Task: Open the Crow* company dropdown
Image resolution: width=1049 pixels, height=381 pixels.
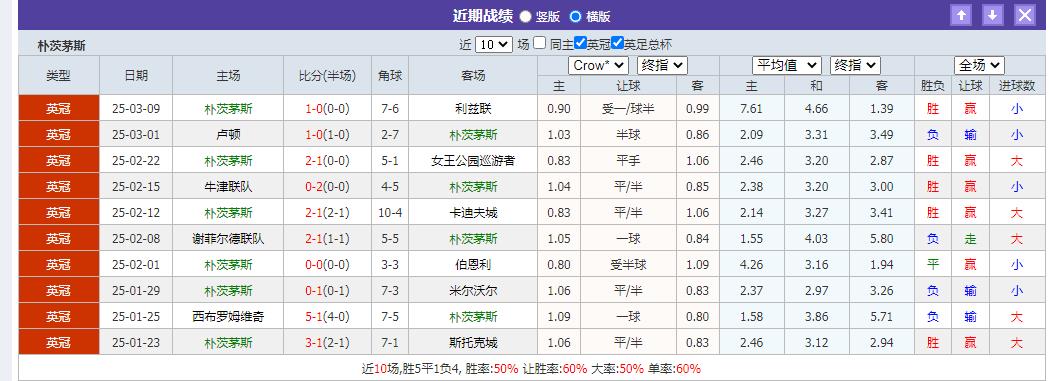Action: click(598, 66)
